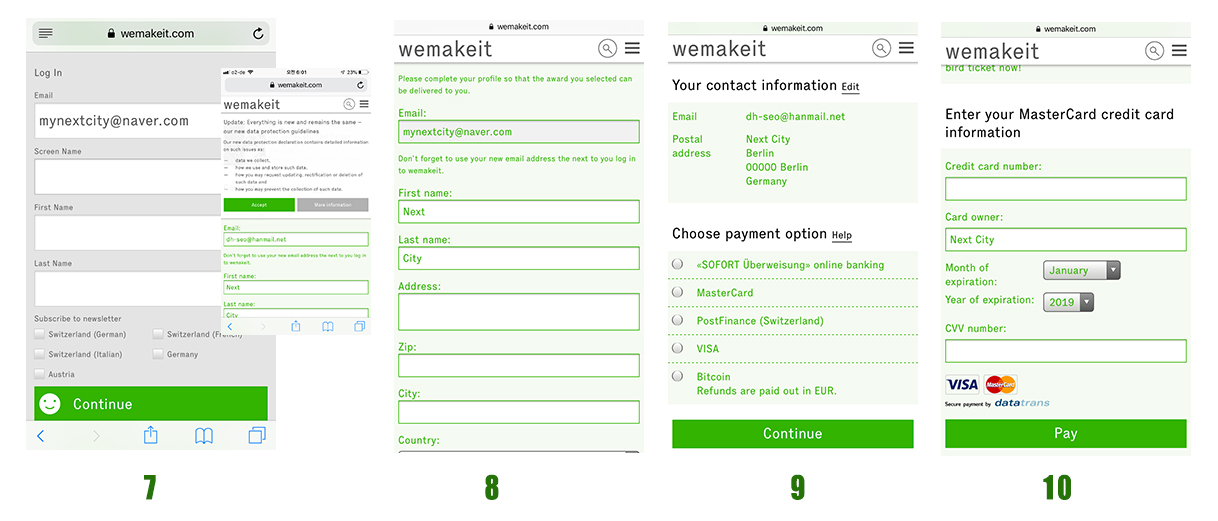The image size is (1218, 521).
Task: Open the January expiration month dropdown
Action: coord(1082,270)
